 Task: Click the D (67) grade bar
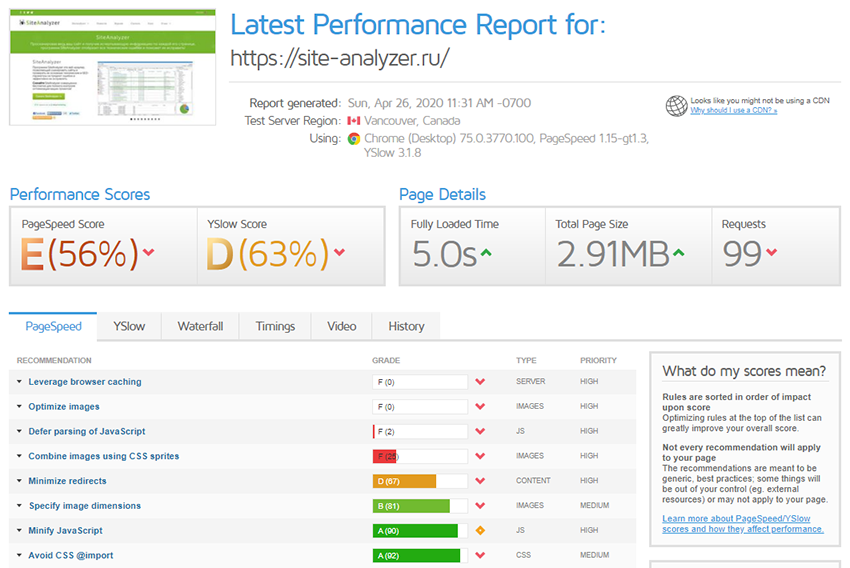tap(420, 481)
